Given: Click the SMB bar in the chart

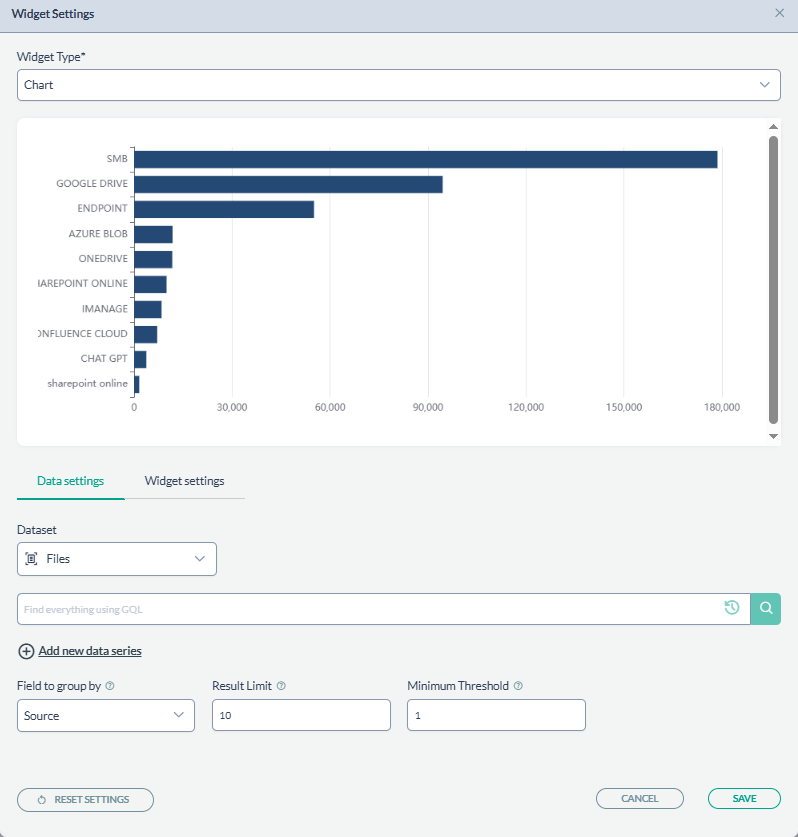Looking at the screenshot, I should pos(425,159).
